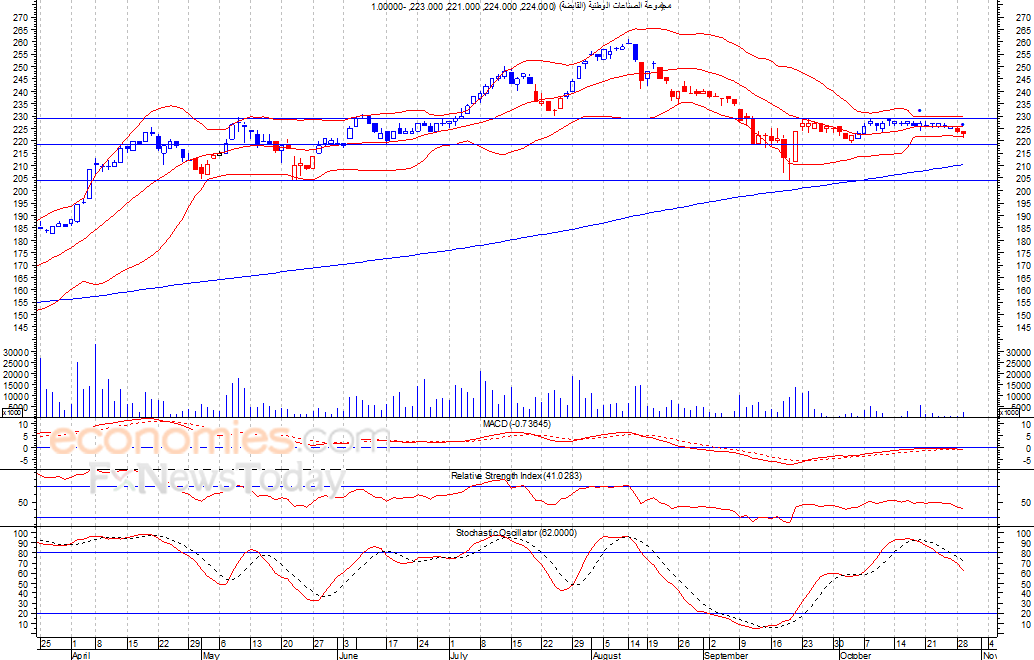Click date tick 16 on the time axis
Screen dimensions: 1034x660
tap(776, 644)
